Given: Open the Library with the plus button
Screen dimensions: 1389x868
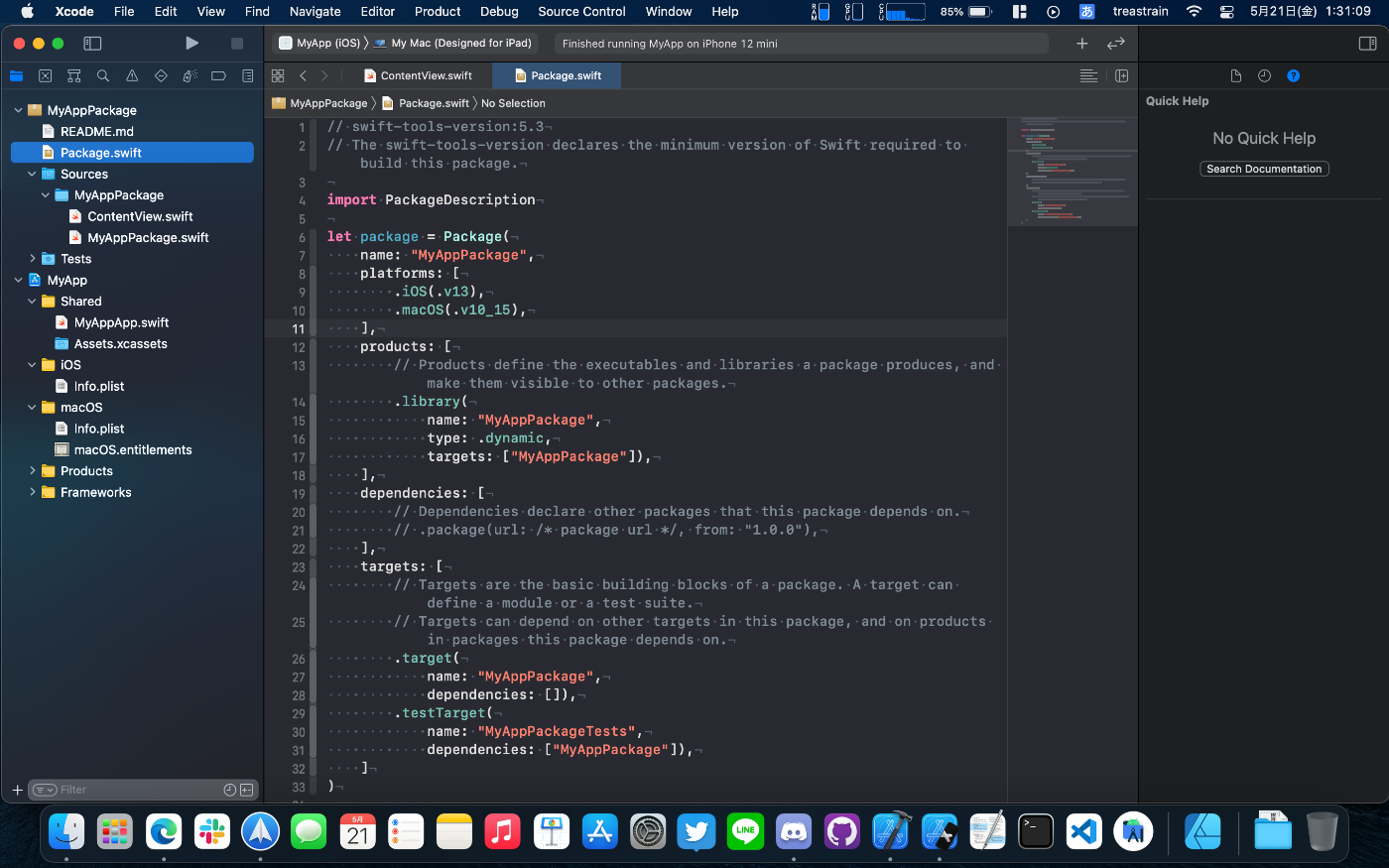Looking at the screenshot, I should (1082, 43).
